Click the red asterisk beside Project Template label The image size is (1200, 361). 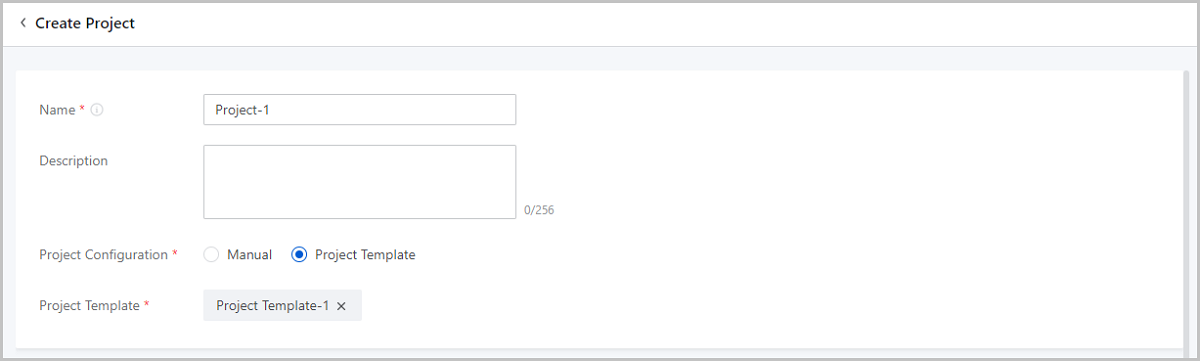[x=147, y=305]
